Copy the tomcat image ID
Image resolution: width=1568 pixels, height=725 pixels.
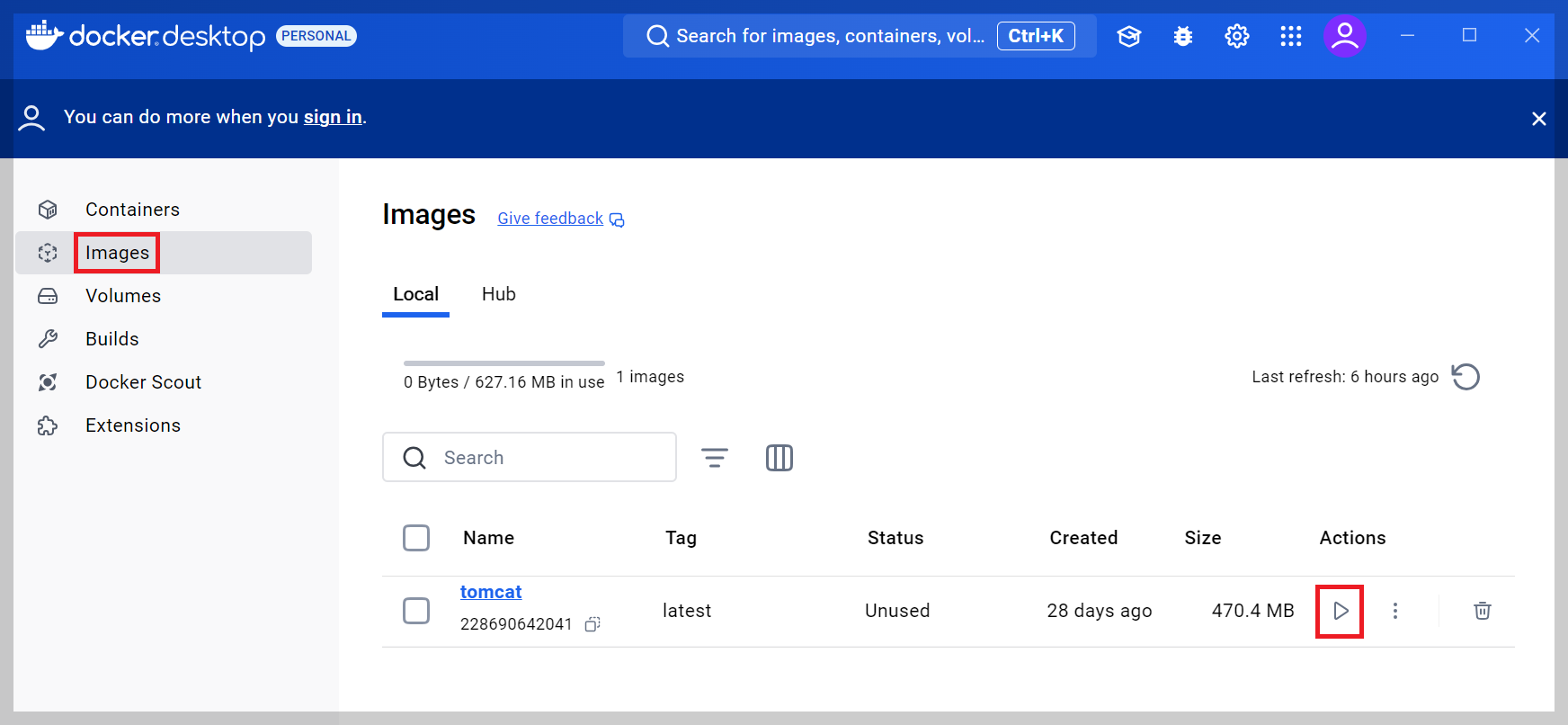(x=592, y=624)
